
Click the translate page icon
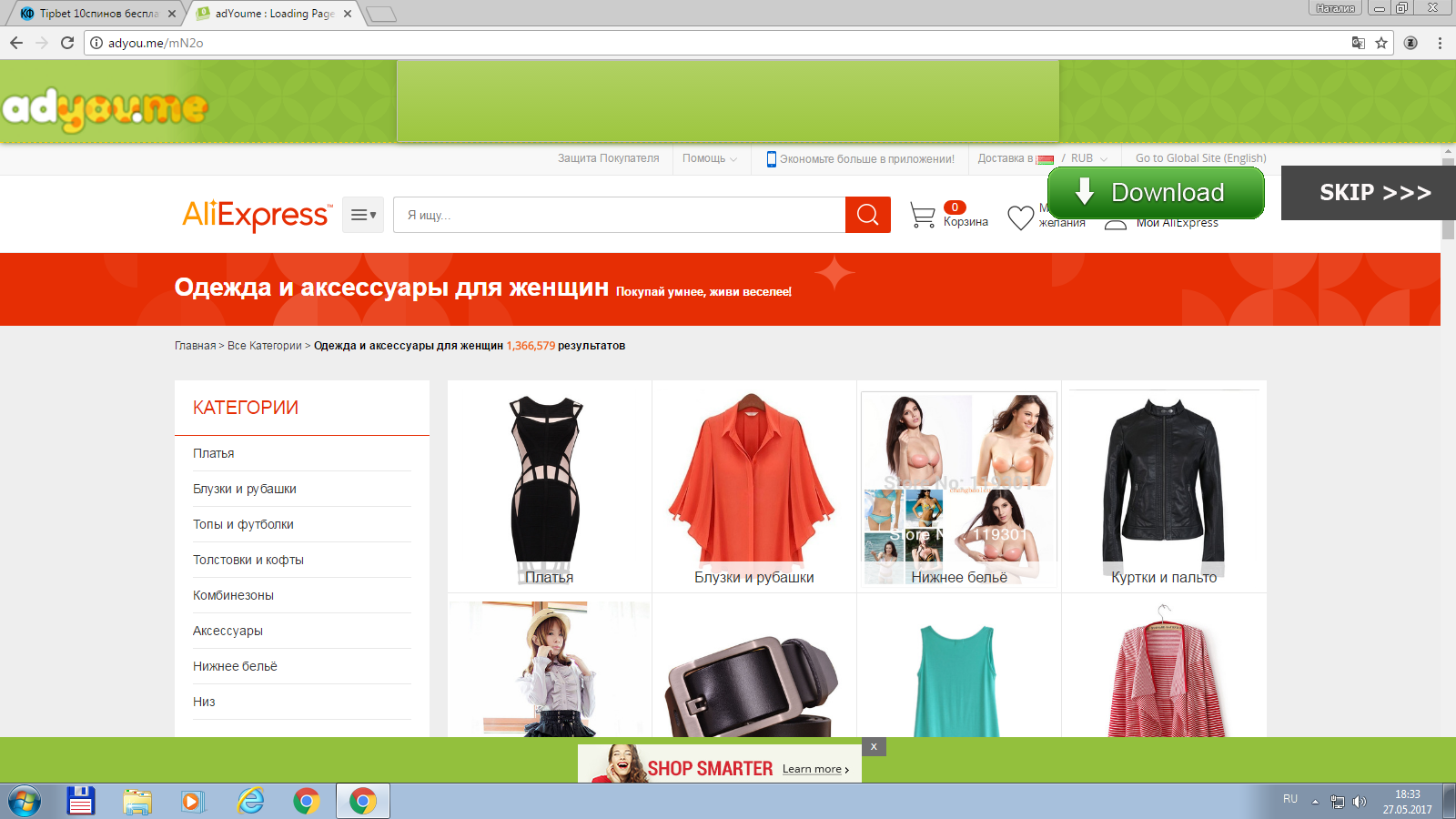coord(1358,43)
